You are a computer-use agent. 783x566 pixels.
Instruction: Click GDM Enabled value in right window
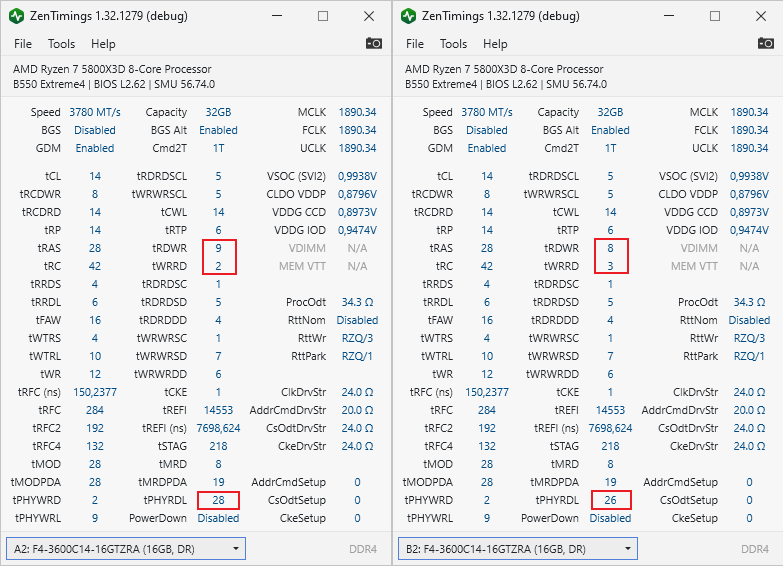pyautogui.click(x=487, y=148)
